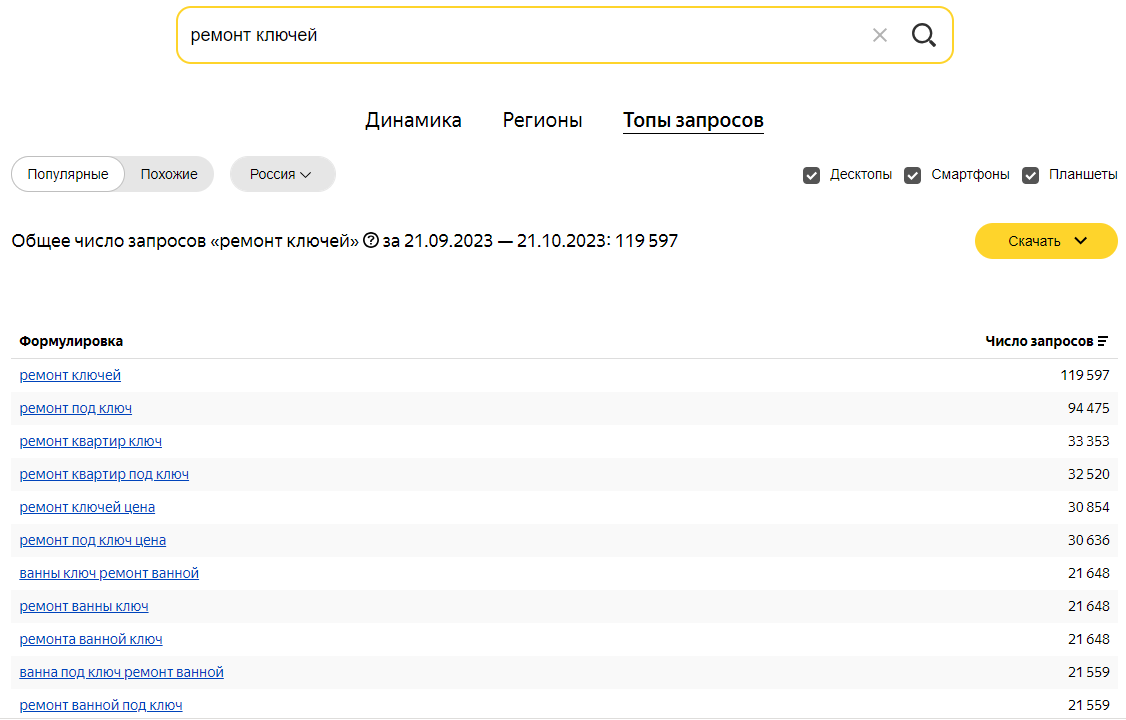Open ванны ключ ремонт ванной link
The width and height of the screenshot is (1126, 720).
pyautogui.click(x=109, y=574)
